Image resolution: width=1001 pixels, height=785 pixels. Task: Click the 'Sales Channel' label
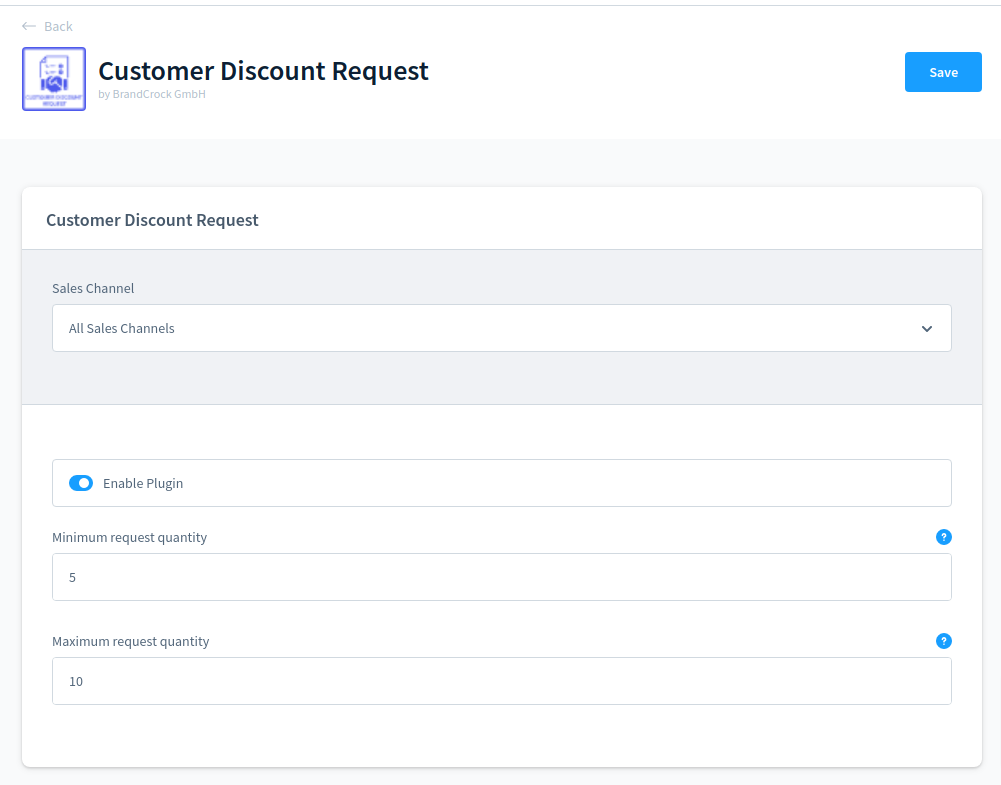(x=93, y=288)
